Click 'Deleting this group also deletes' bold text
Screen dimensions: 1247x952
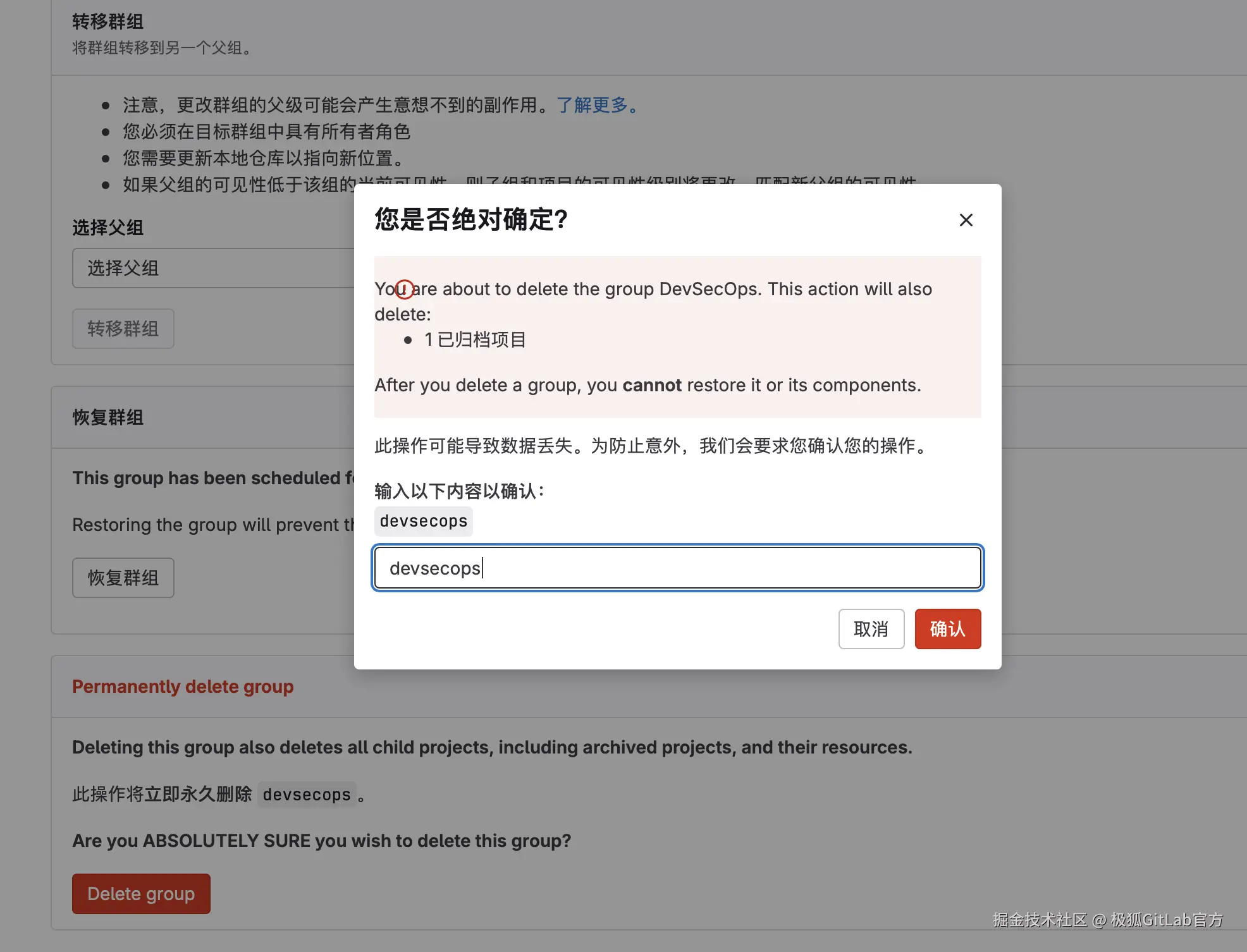[x=492, y=747]
